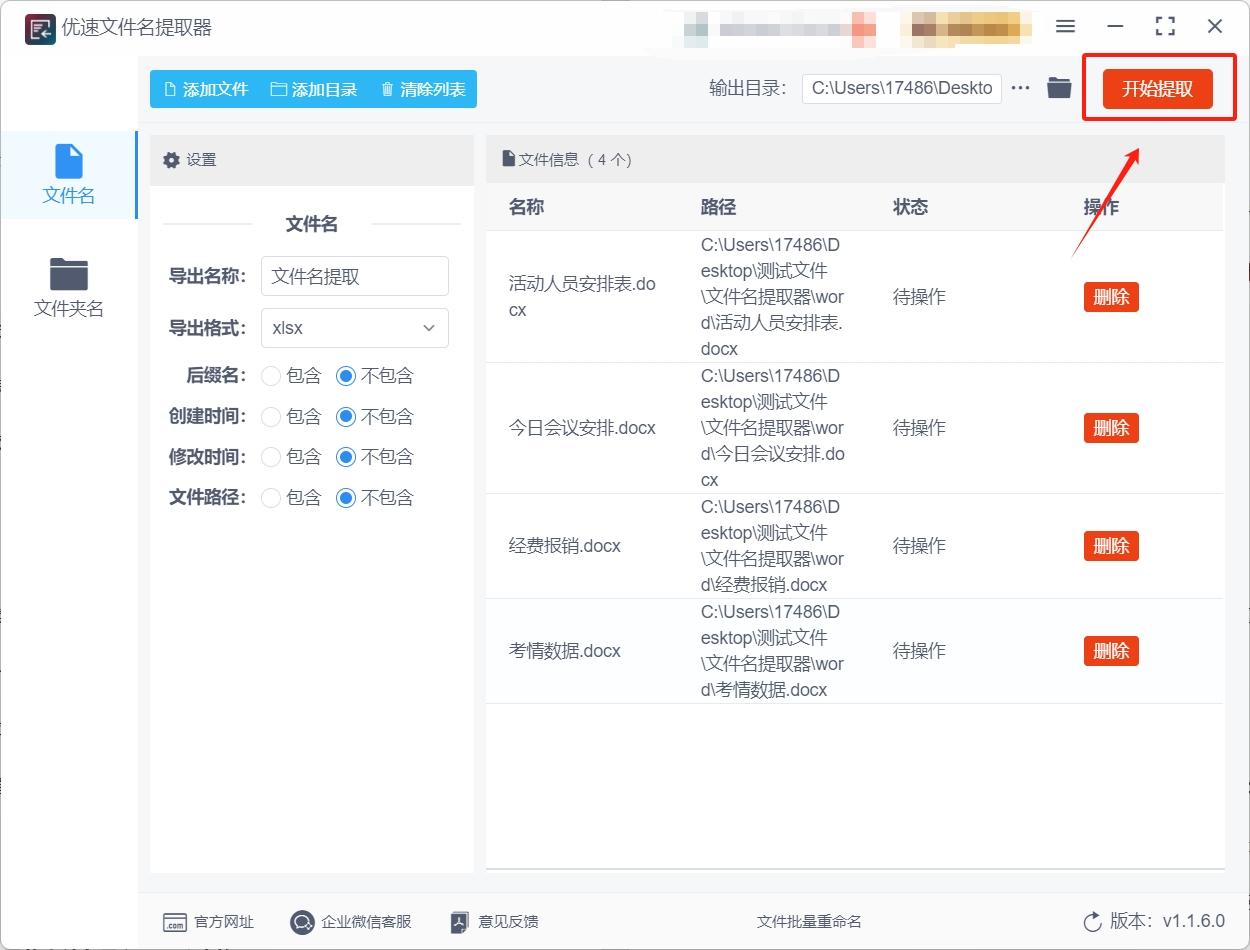Screen dimensions: 1250x950
Task: Click the 添加文件 button
Action: 205,89
